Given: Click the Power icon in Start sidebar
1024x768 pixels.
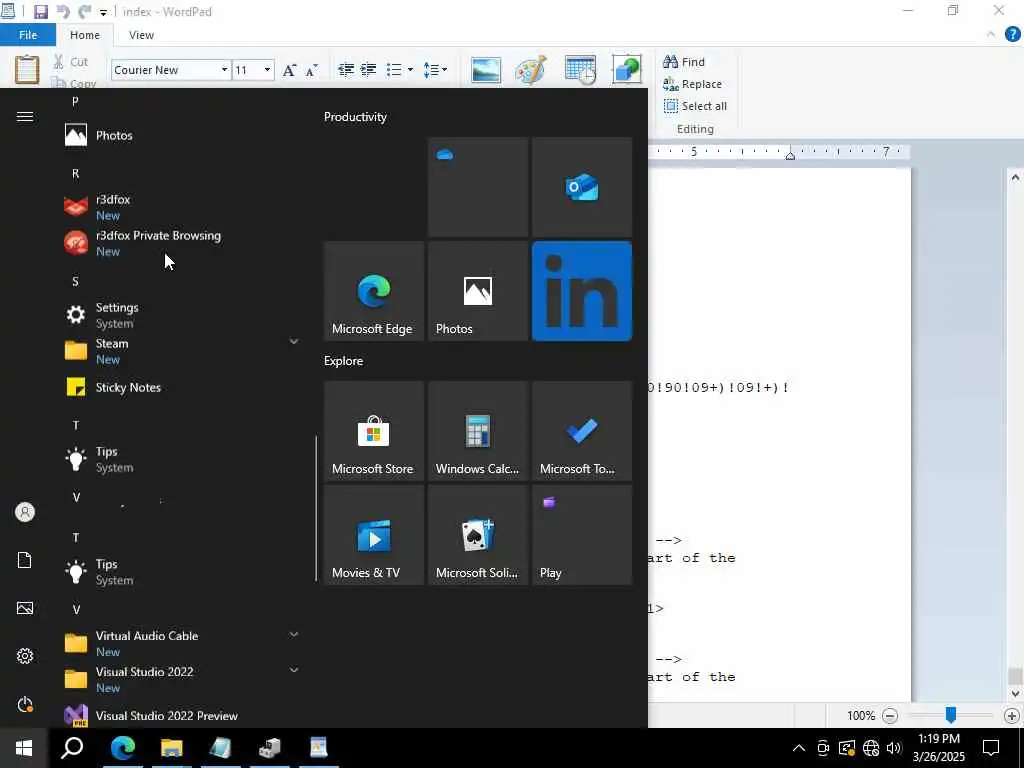Looking at the screenshot, I should 25,704.
